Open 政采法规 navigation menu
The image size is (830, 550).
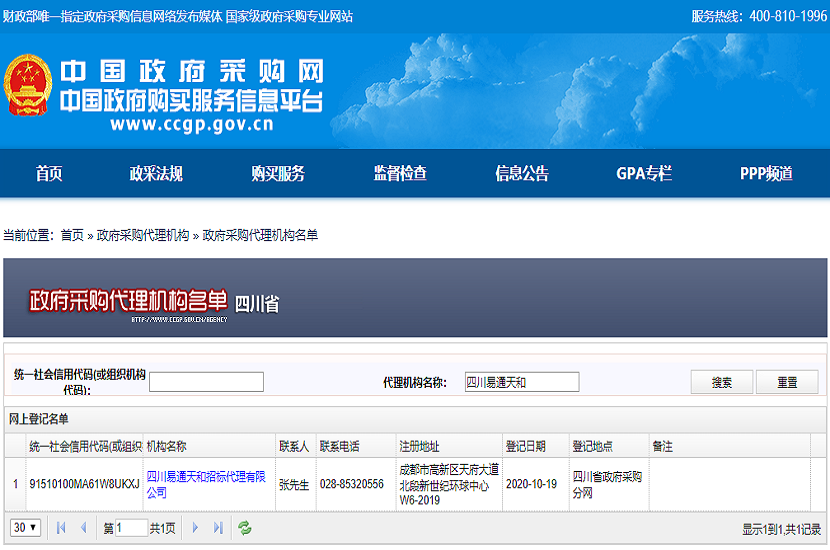pos(156,173)
